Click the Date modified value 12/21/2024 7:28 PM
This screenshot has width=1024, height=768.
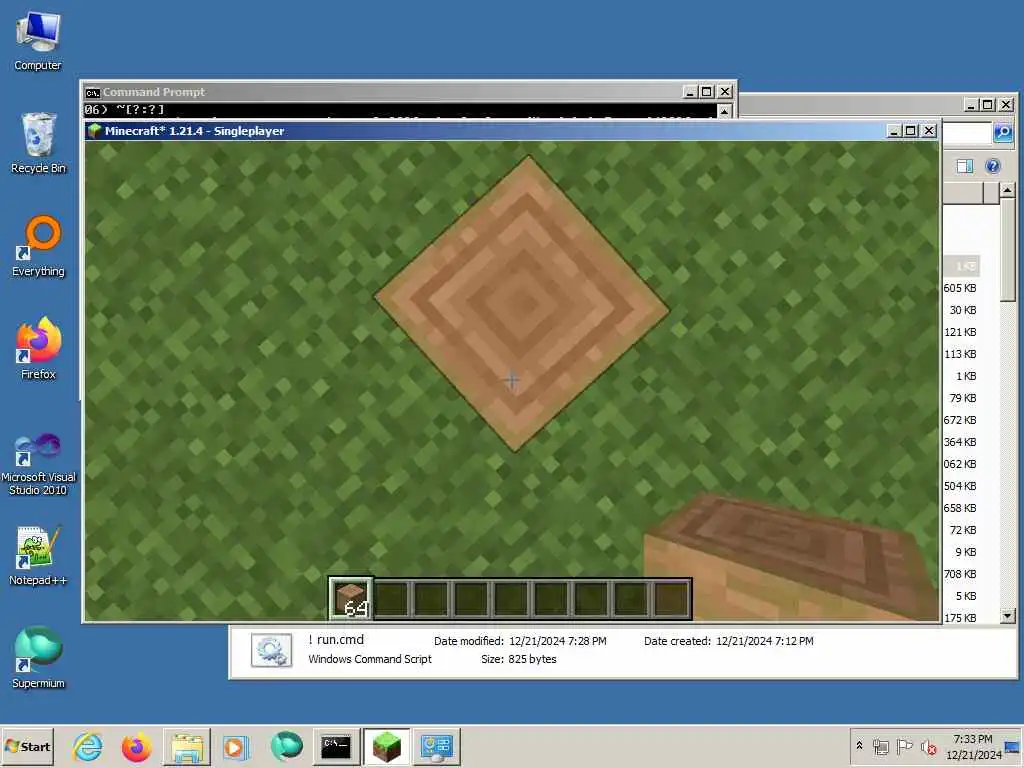pyautogui.click(x=558, y=641)
